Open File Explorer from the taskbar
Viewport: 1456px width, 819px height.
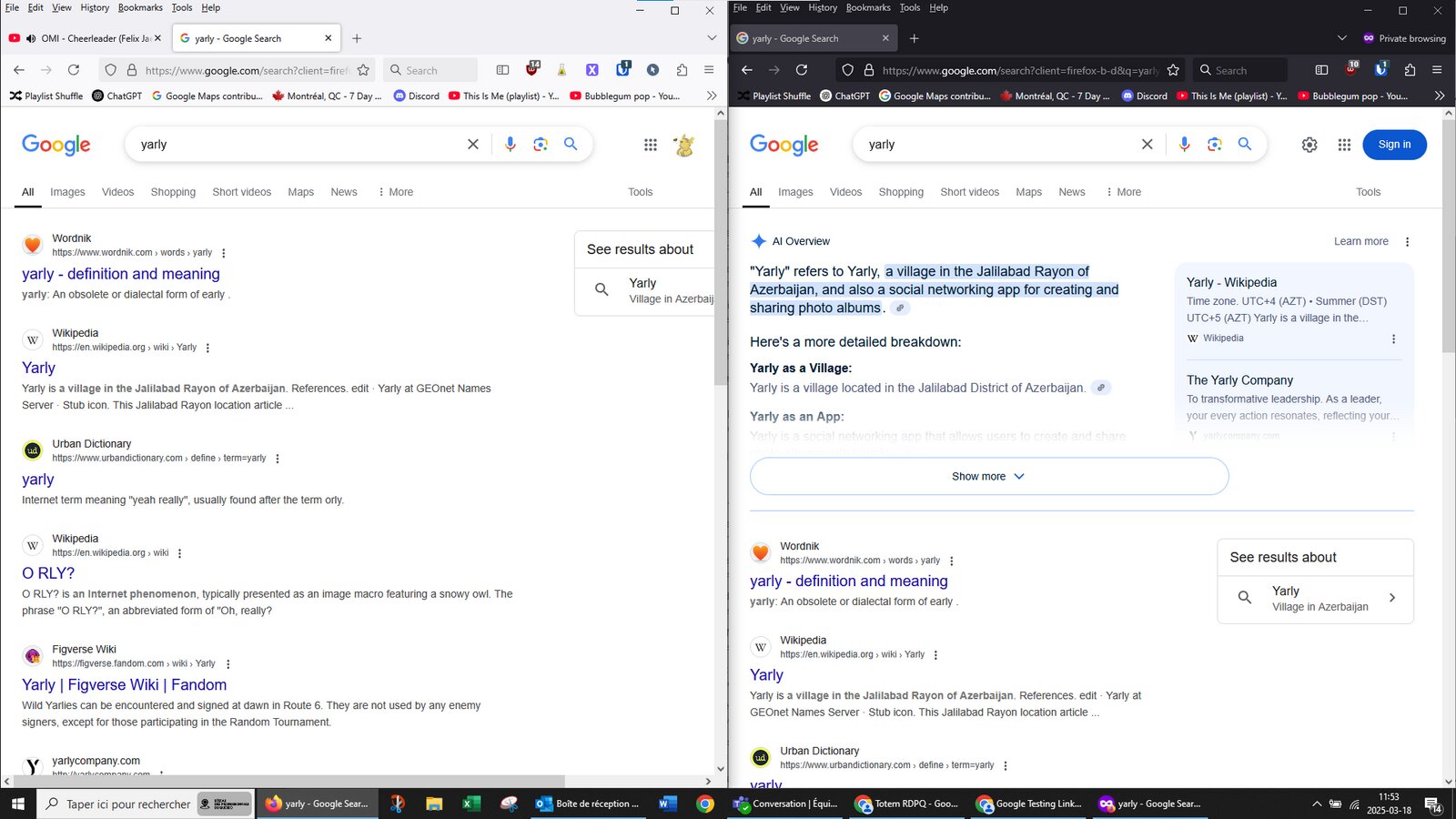click(x=434, y=804)
